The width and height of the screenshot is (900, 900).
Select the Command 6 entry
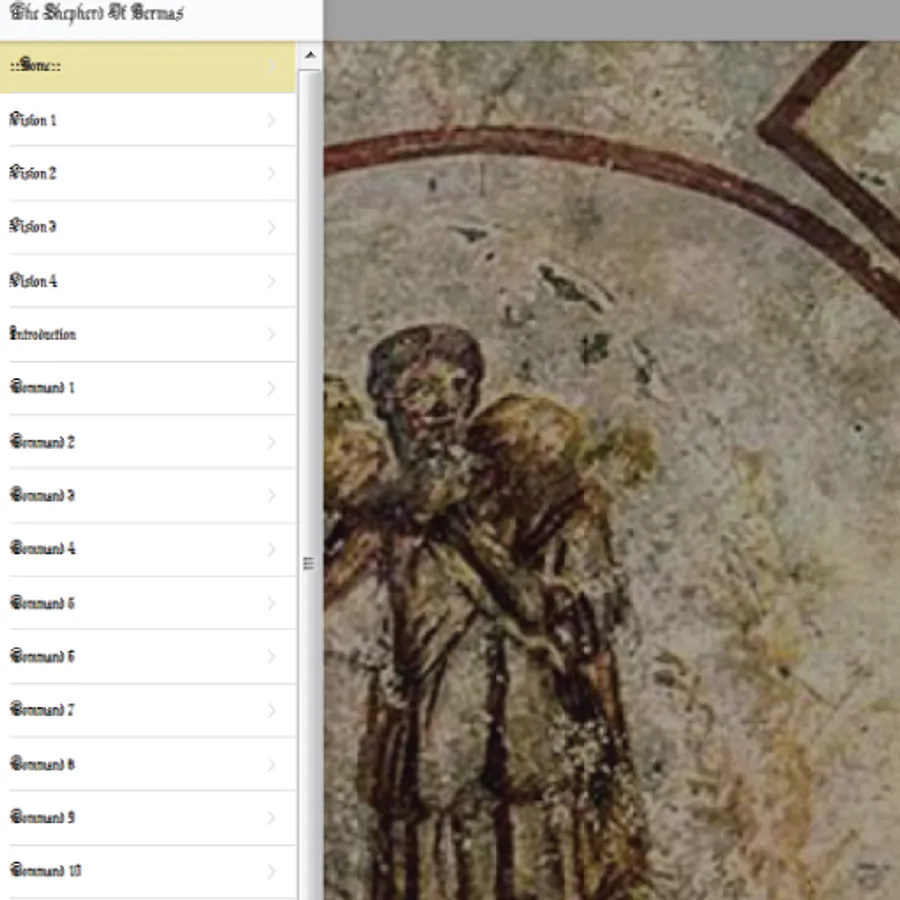pos(148,656)
